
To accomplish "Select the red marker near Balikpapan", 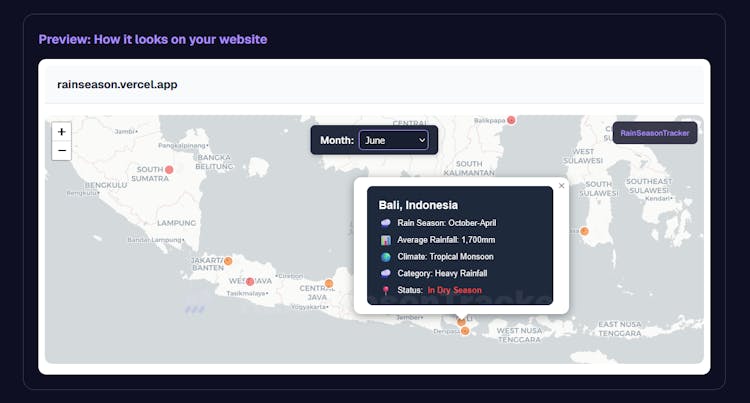I will point(511,120).
